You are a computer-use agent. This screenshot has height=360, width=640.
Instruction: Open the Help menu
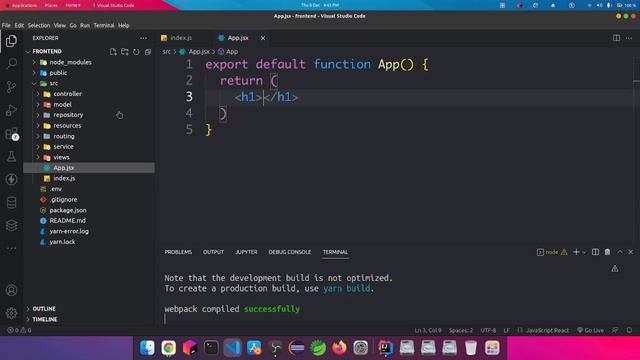[x=124, y=25]
